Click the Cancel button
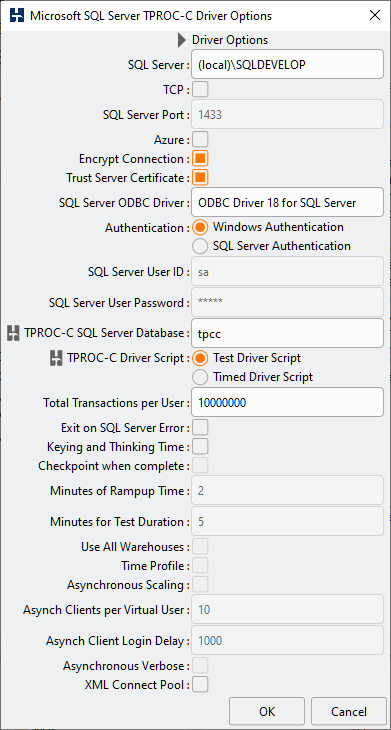 point(349,711)
